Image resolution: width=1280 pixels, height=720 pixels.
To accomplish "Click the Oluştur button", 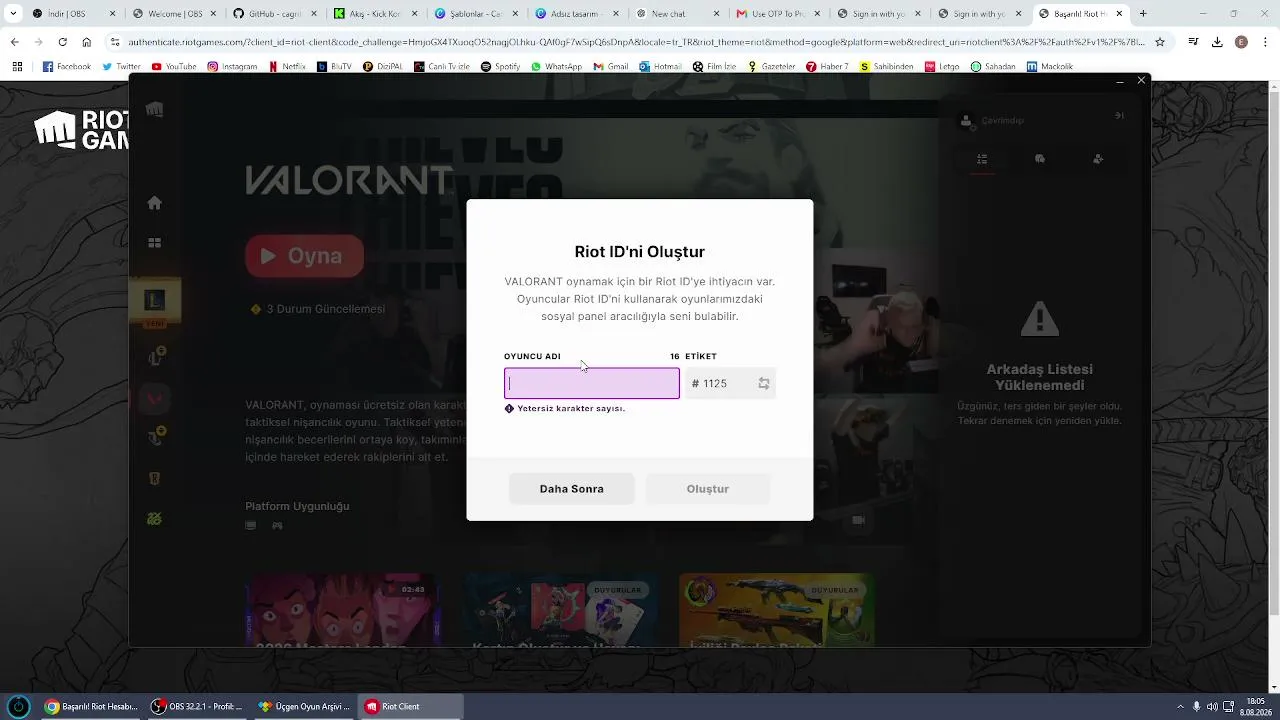I will 708,489.
